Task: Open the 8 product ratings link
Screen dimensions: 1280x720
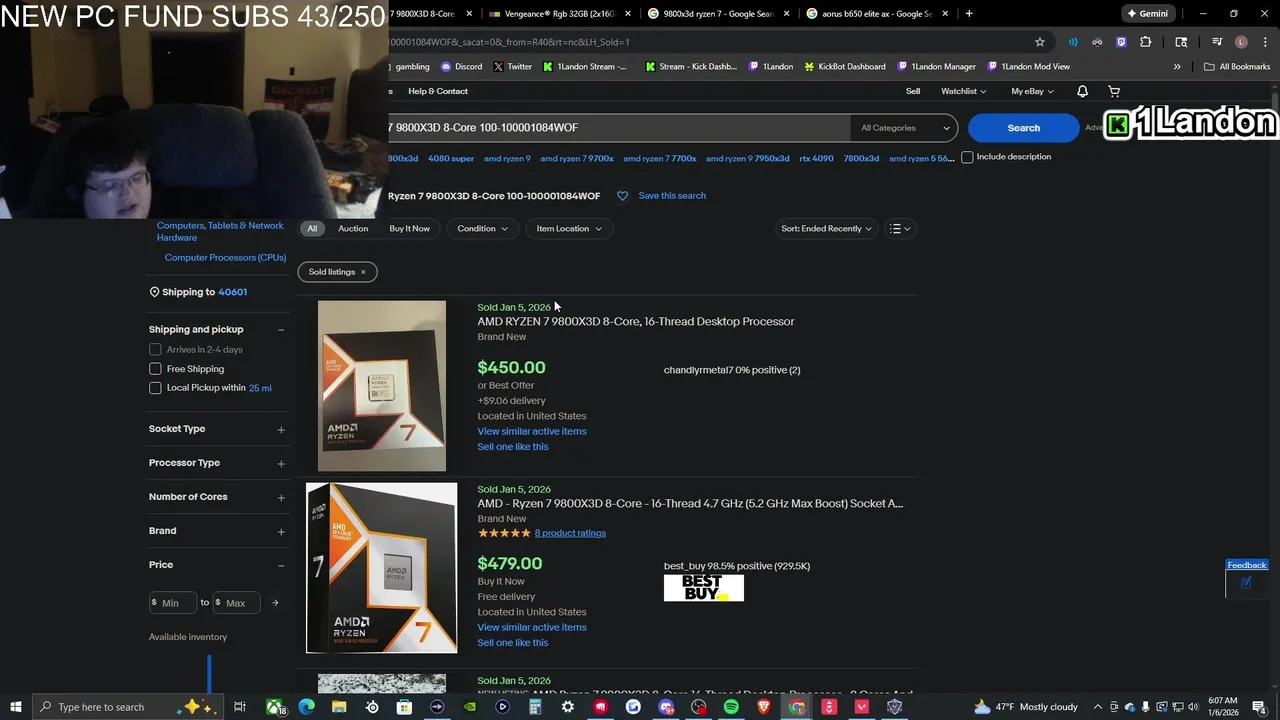Action: 570,533
